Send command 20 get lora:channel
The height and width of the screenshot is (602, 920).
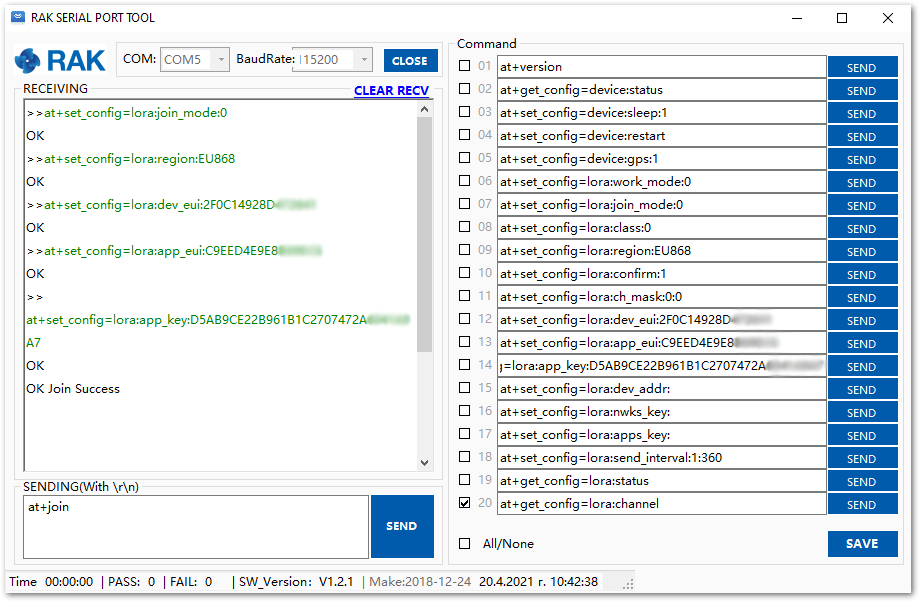[862, 504]
